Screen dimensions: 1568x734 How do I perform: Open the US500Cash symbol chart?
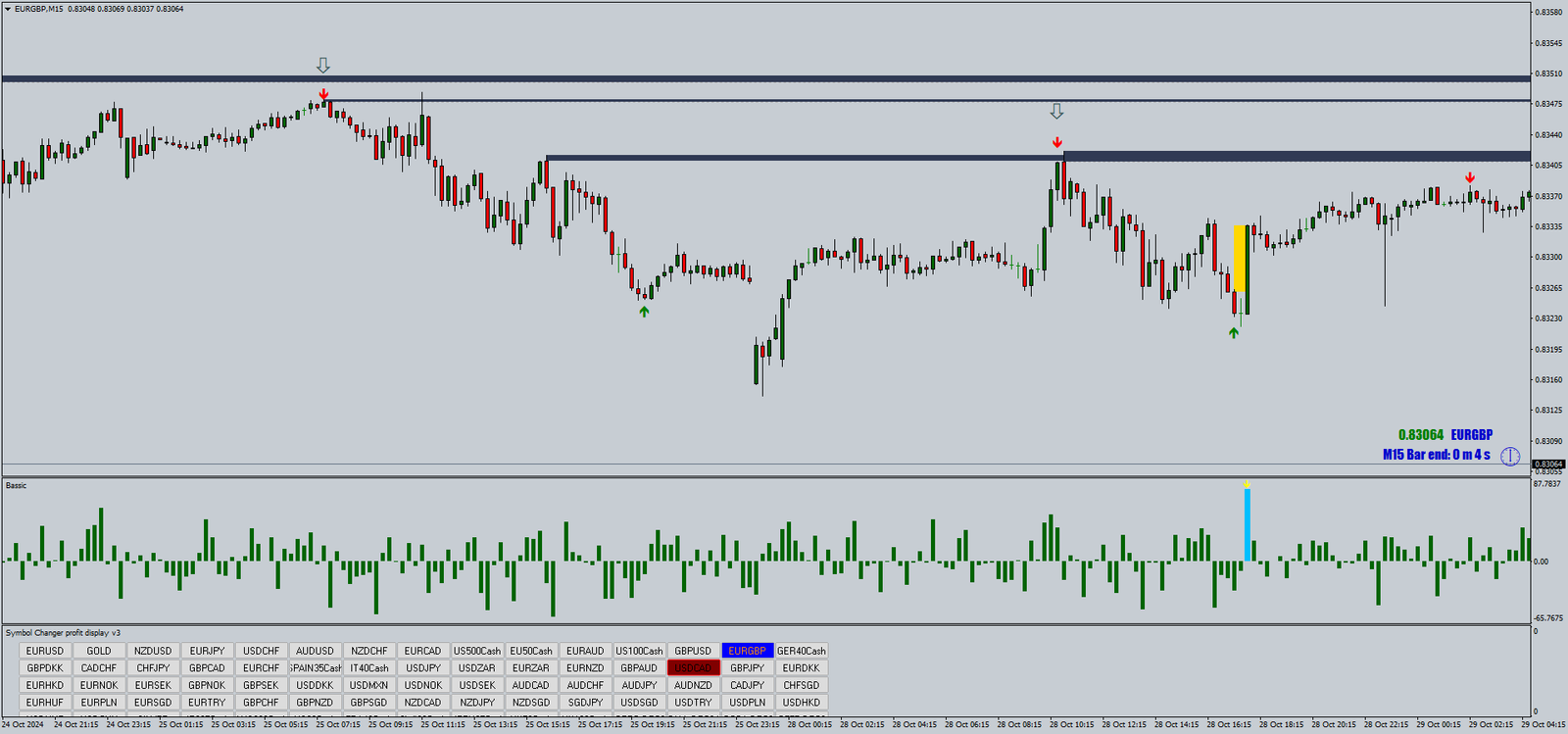(476, 651)
